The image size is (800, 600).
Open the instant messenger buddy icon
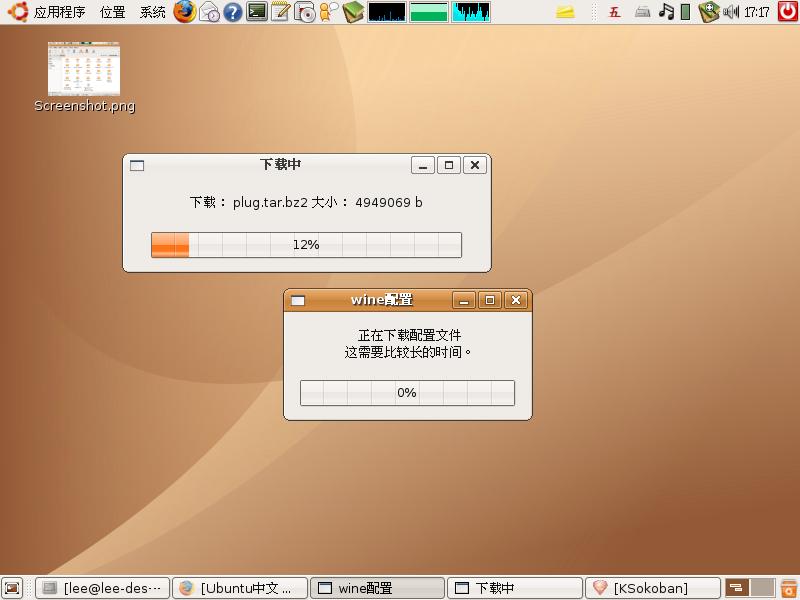(329, 12)
